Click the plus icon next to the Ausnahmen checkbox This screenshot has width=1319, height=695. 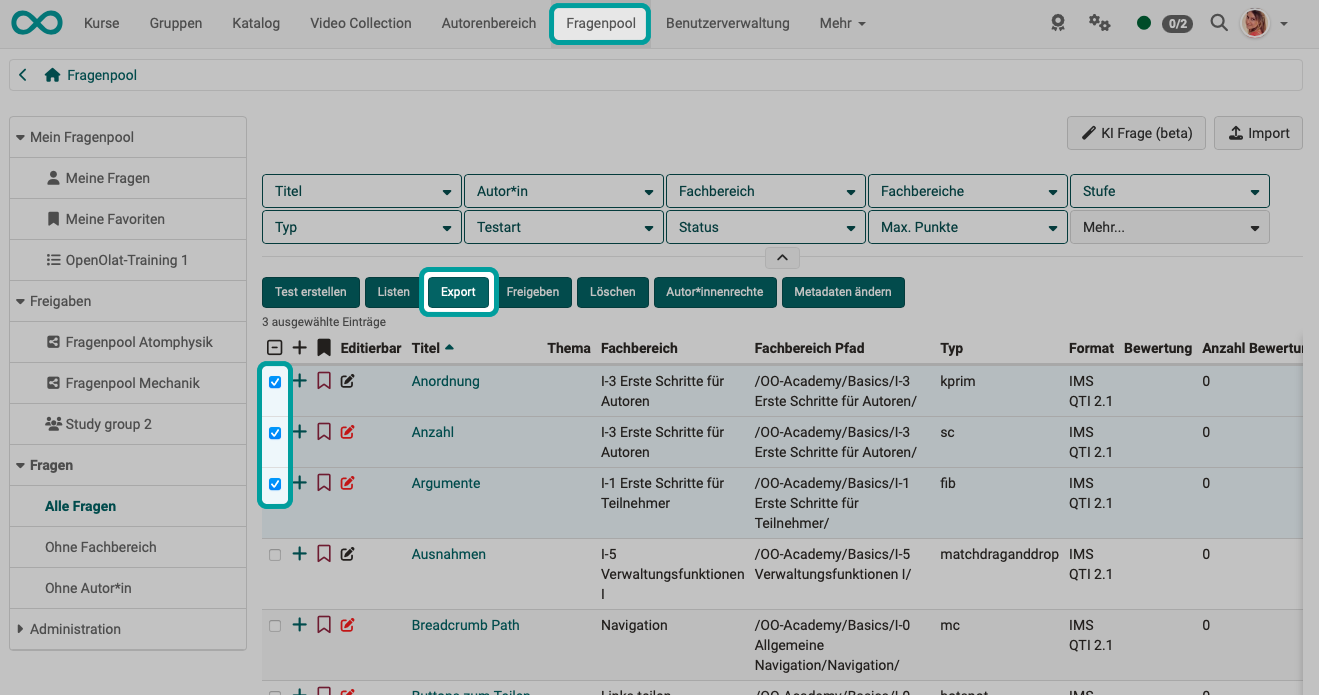(x=299, y=554)
